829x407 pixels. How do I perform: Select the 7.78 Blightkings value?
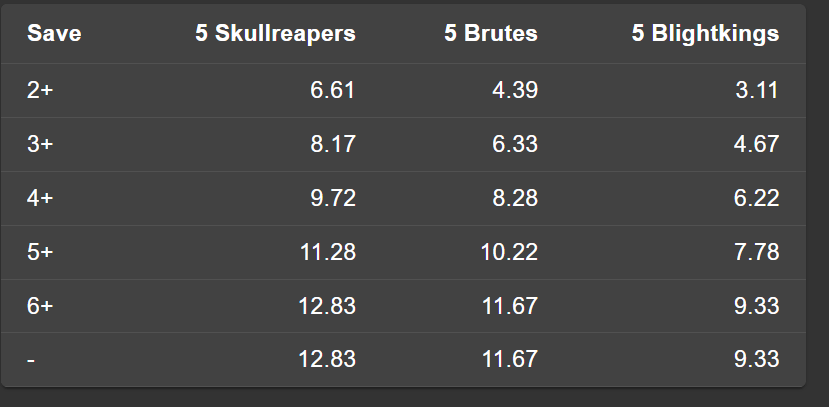tap(756, 252)
